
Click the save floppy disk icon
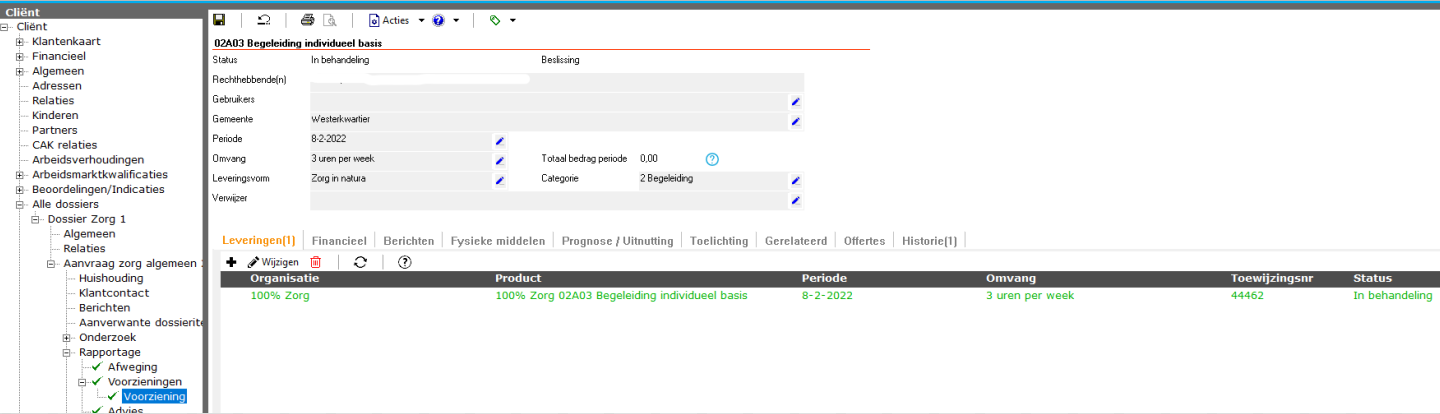219,20
